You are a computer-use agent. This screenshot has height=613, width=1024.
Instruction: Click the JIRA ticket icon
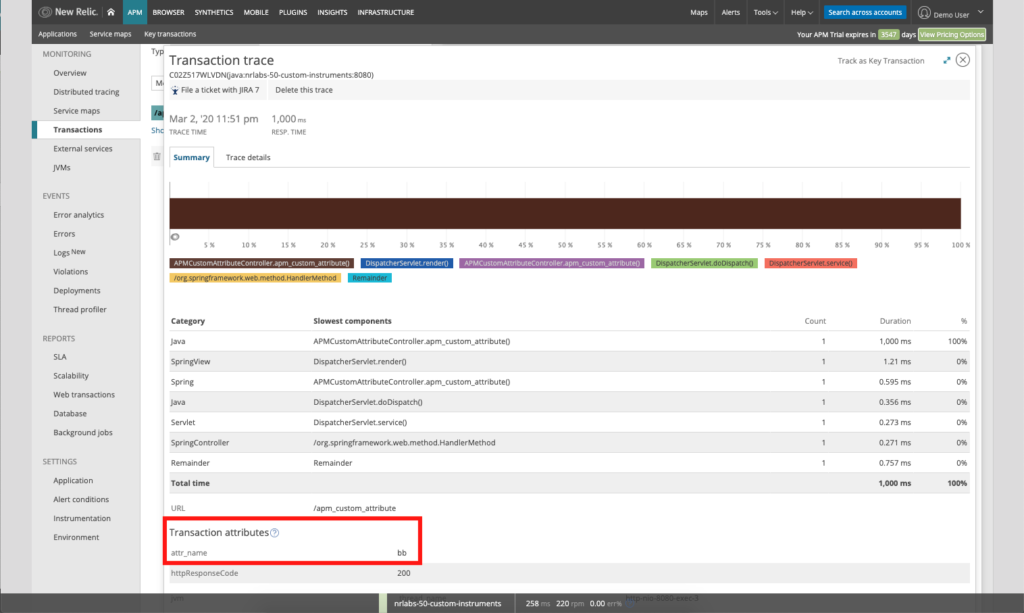[174, 90]
